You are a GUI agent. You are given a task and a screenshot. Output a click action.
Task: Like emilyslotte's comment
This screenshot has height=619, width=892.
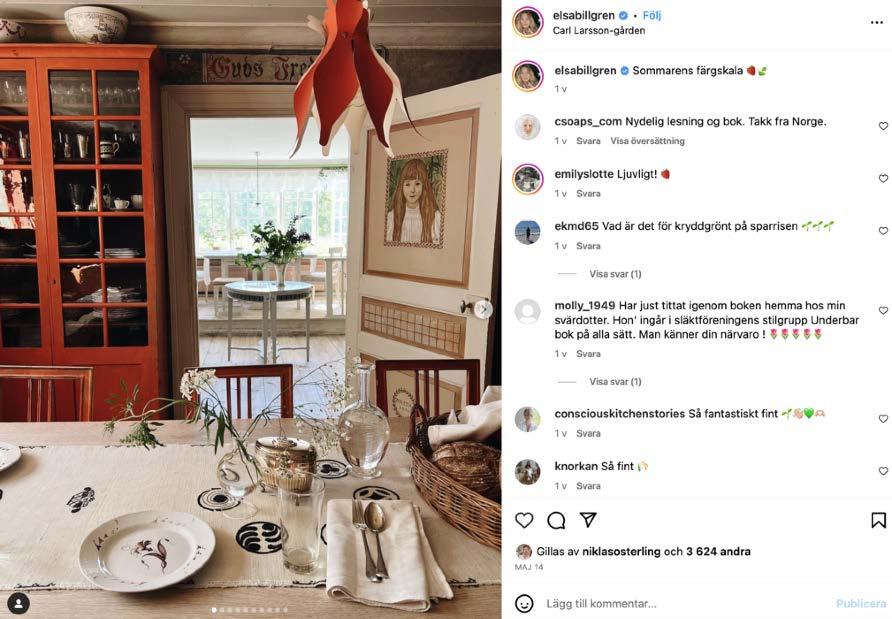[x=883, y=178]
